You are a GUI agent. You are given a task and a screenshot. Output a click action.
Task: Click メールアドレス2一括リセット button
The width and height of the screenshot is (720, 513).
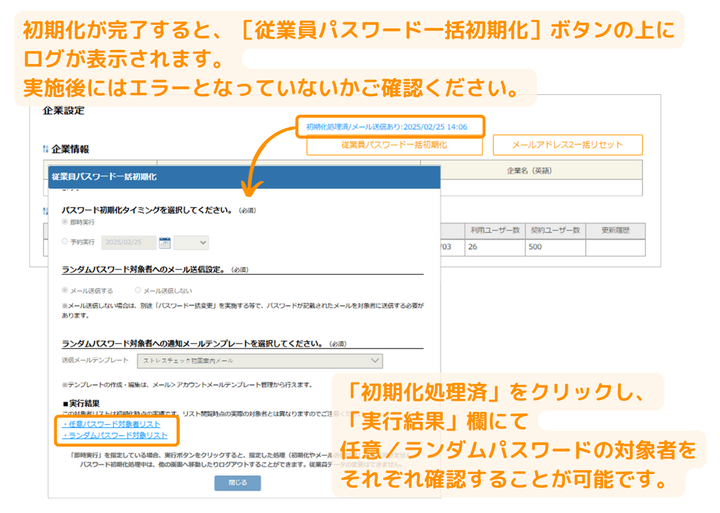click(x=568, y=146)
